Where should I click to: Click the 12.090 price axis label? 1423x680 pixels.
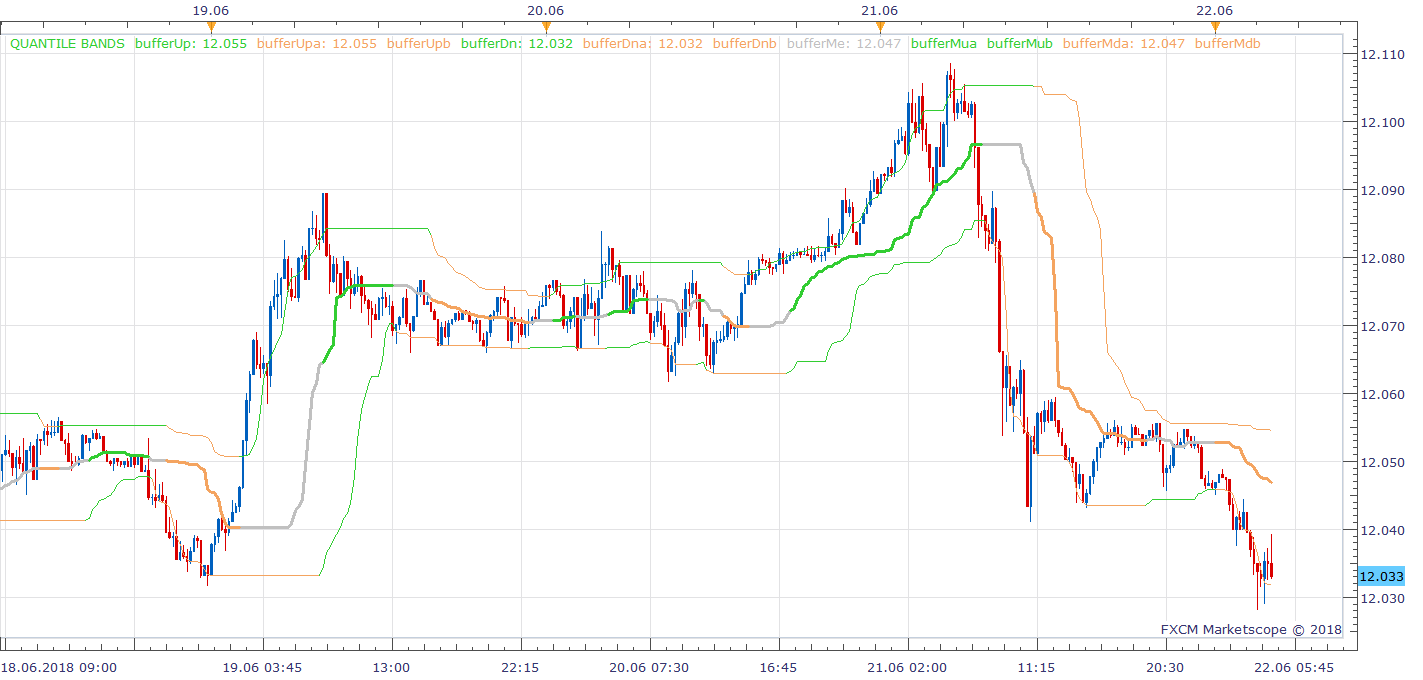pyautogui.click(x=1381, y=190)
